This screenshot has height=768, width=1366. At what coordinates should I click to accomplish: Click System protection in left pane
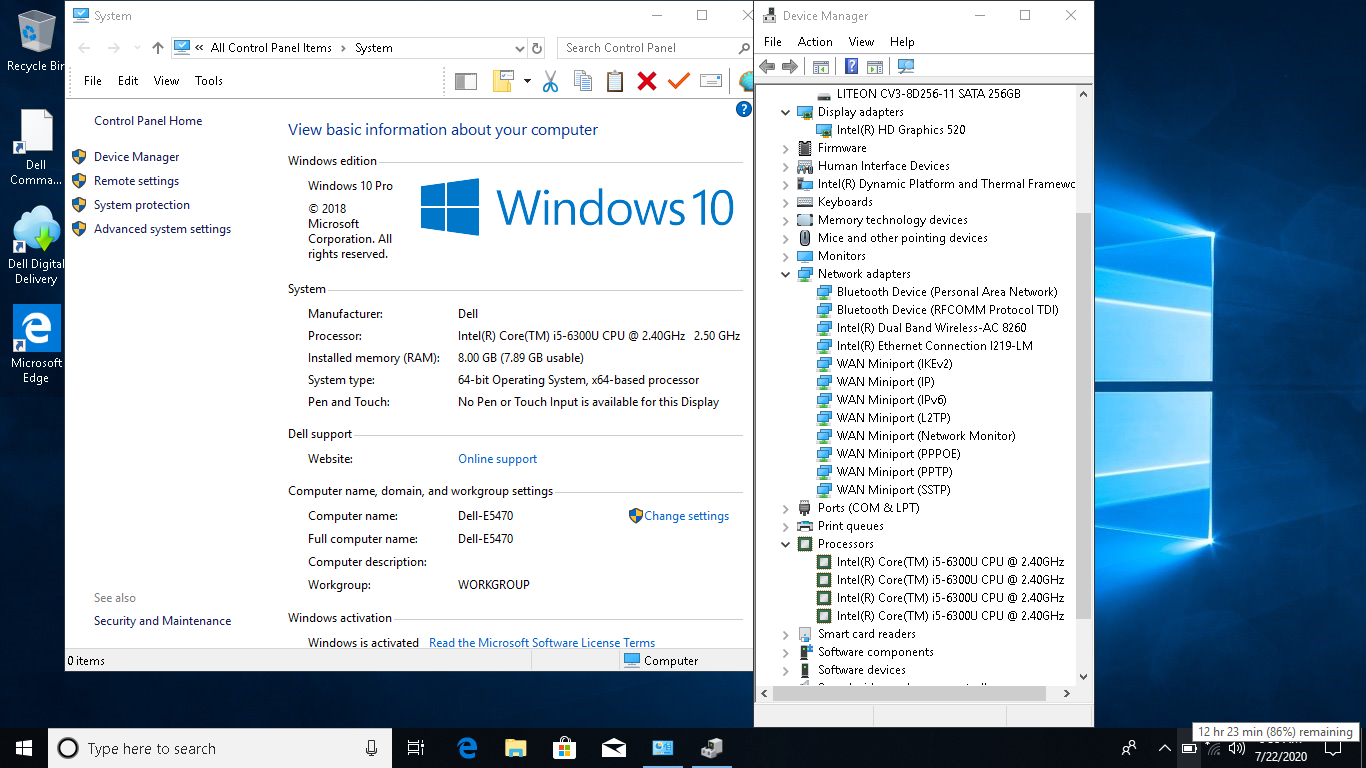pos(142,205)
